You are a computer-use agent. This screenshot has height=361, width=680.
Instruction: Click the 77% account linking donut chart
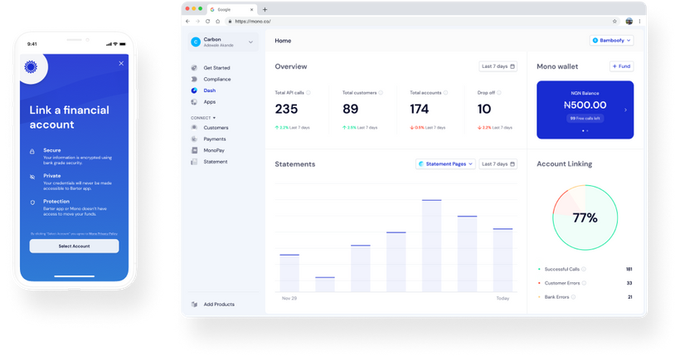pyautogui.click(x=585, y=217)
